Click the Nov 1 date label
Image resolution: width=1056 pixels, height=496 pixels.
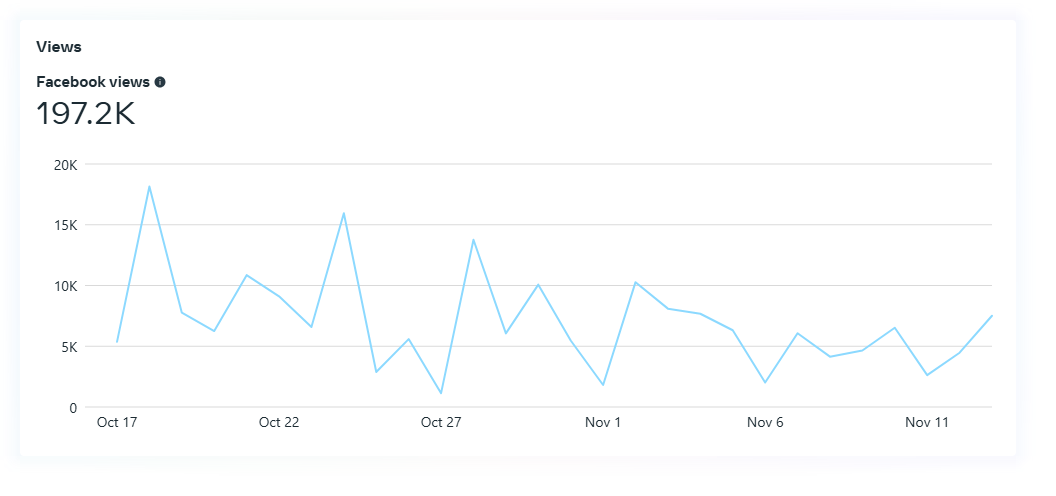pyautogui.click(x=603, y=423)
